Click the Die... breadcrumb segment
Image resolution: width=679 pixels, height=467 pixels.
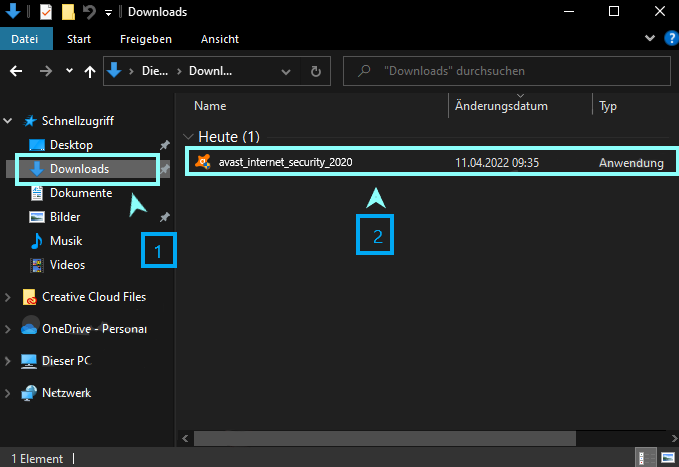point(155,71)
